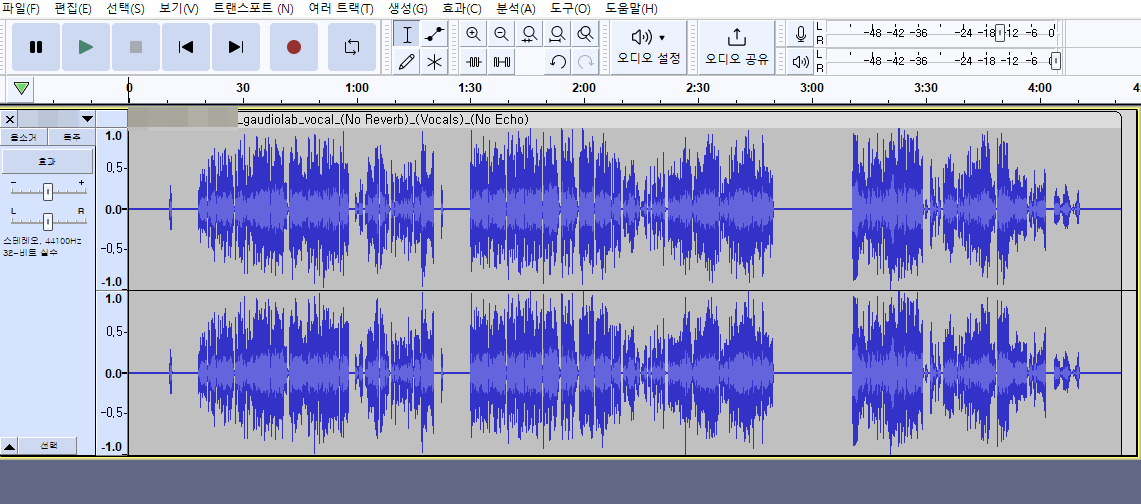
Task: Open the 보기(V) menu
Action: click(x=178, y=9)
